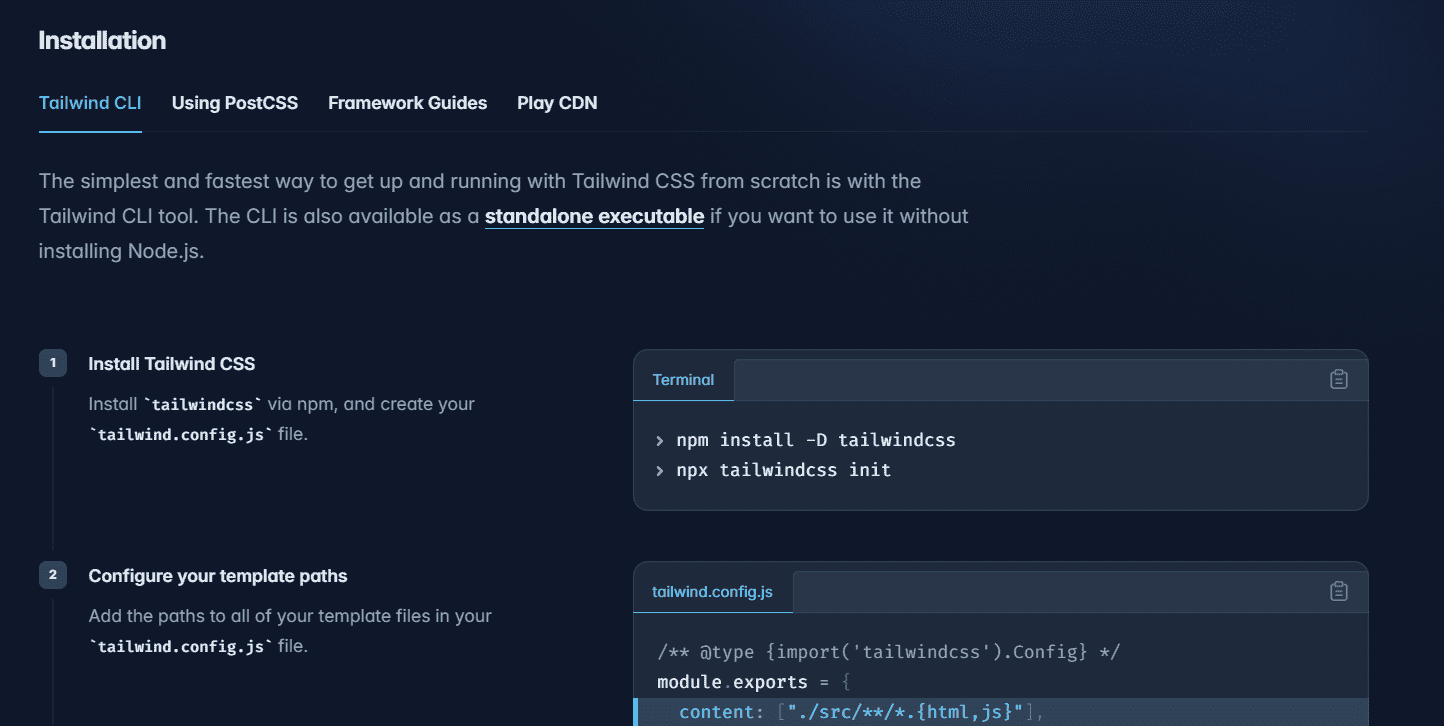
Task: Click the 'Add the paths' step description
Action: click(x=290, y=631)
